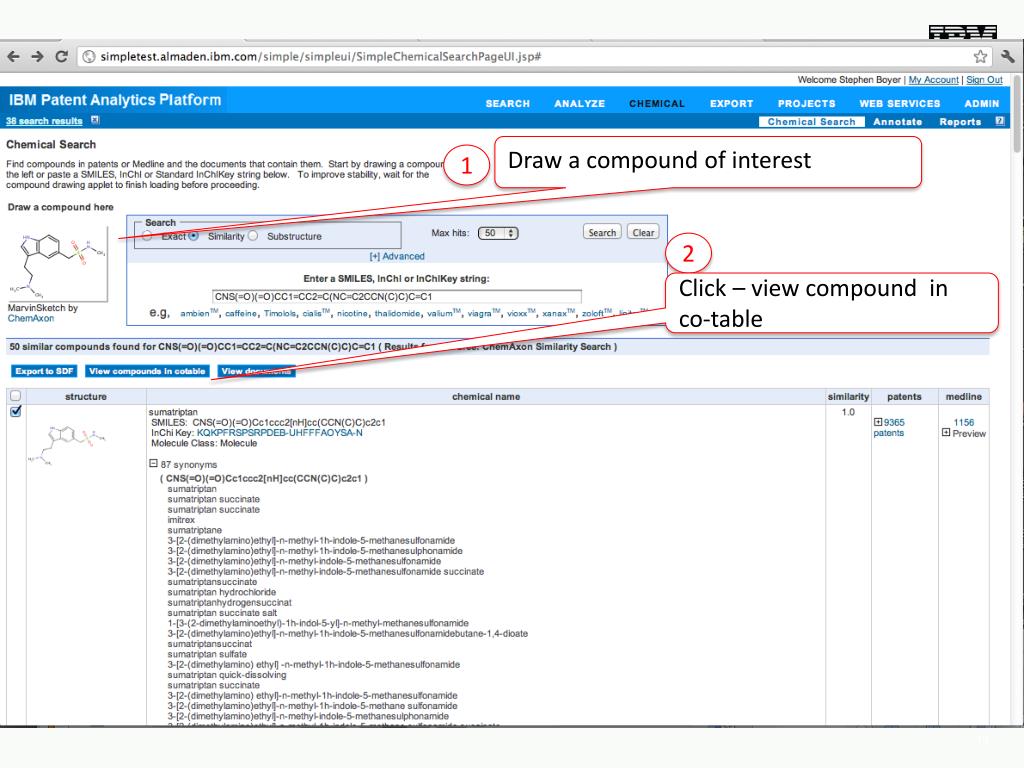Expand the [+] Advanced search options
The height and width of the screenshot is (768, 1024).
[397, 256]
